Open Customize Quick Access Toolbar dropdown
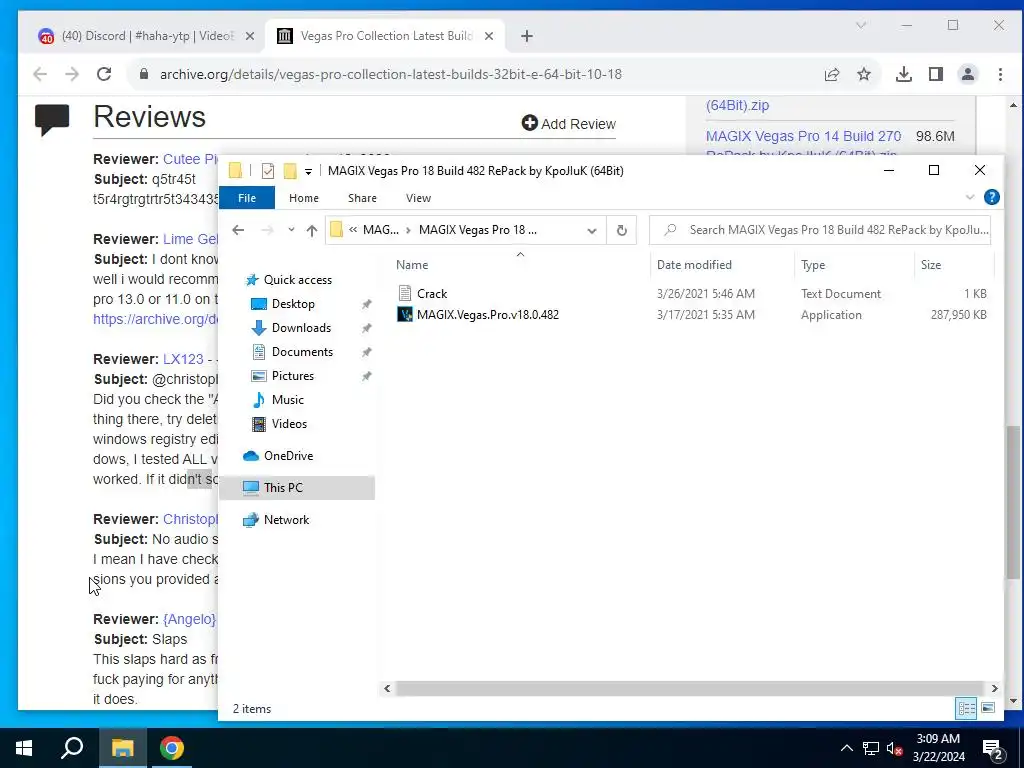Viewport: 1024px width, 768px height. pos(308,172)
